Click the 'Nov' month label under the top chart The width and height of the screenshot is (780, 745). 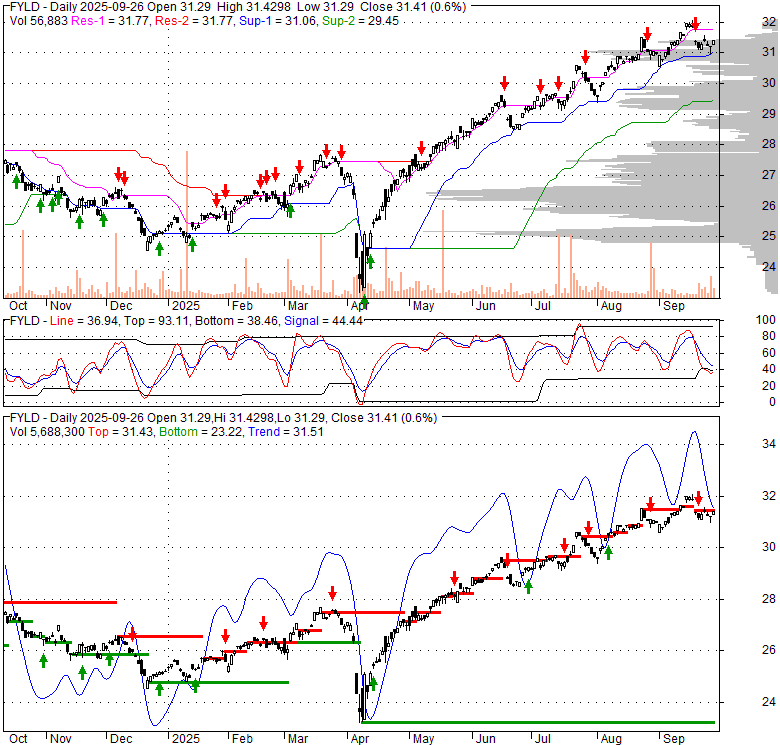(61, 306)
